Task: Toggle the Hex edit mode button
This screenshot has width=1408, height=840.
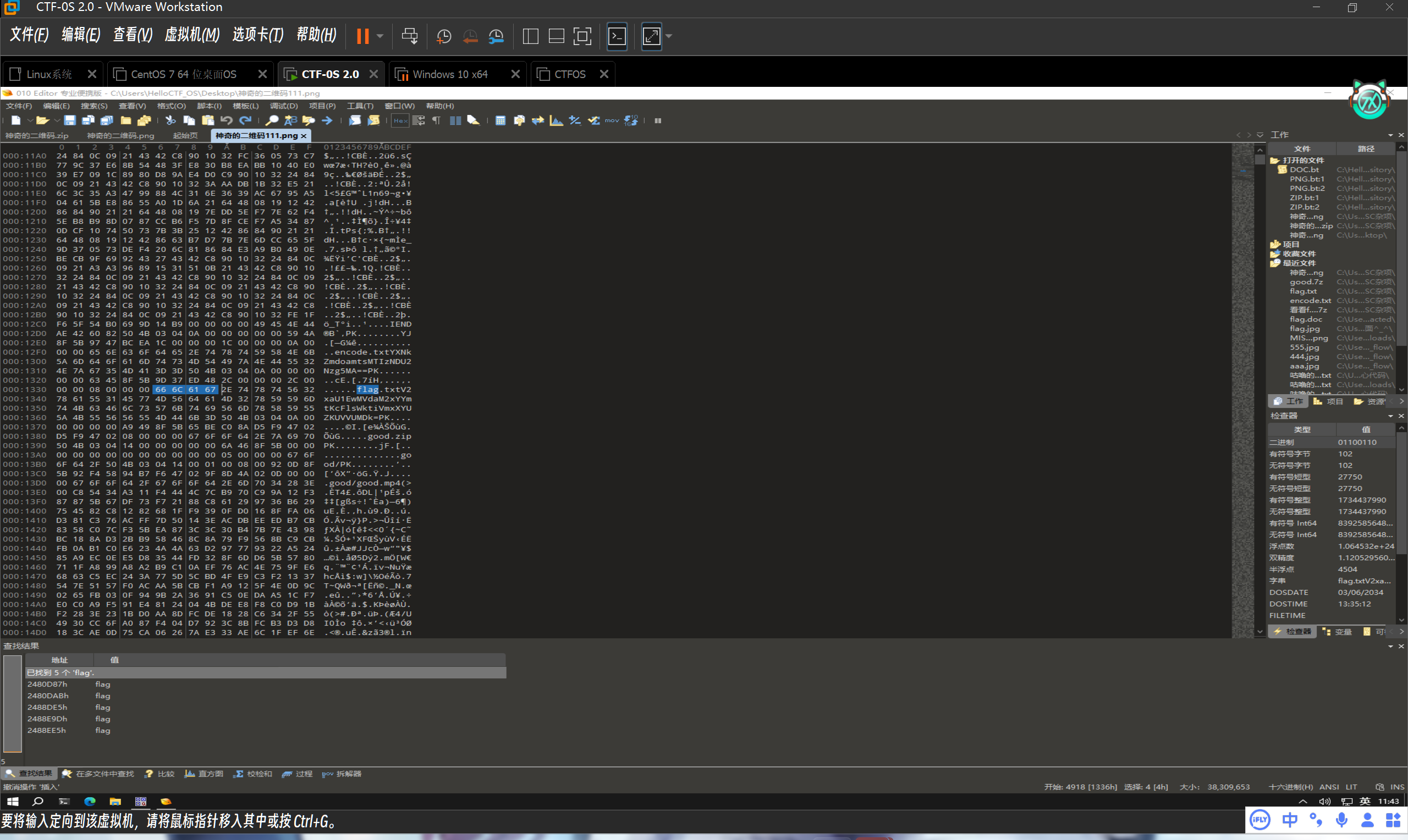Action: click(400, 120)
